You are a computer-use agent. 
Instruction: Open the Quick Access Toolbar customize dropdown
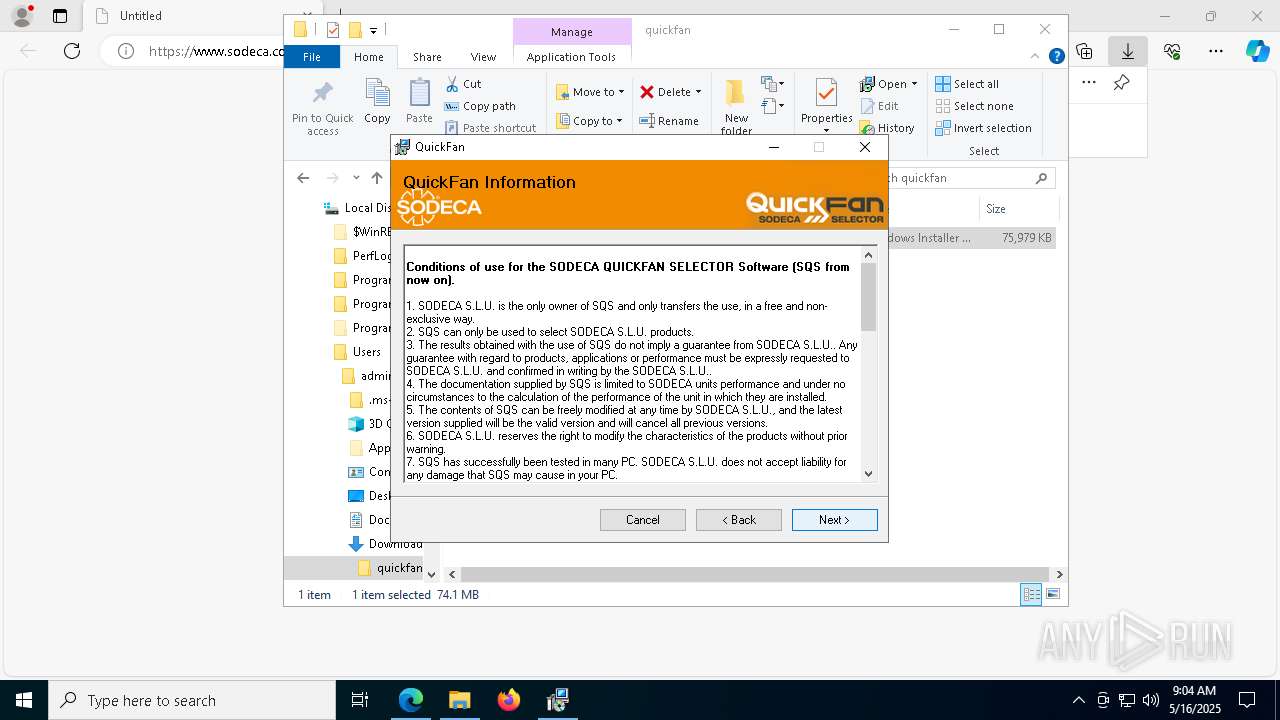tap(374, 30)
